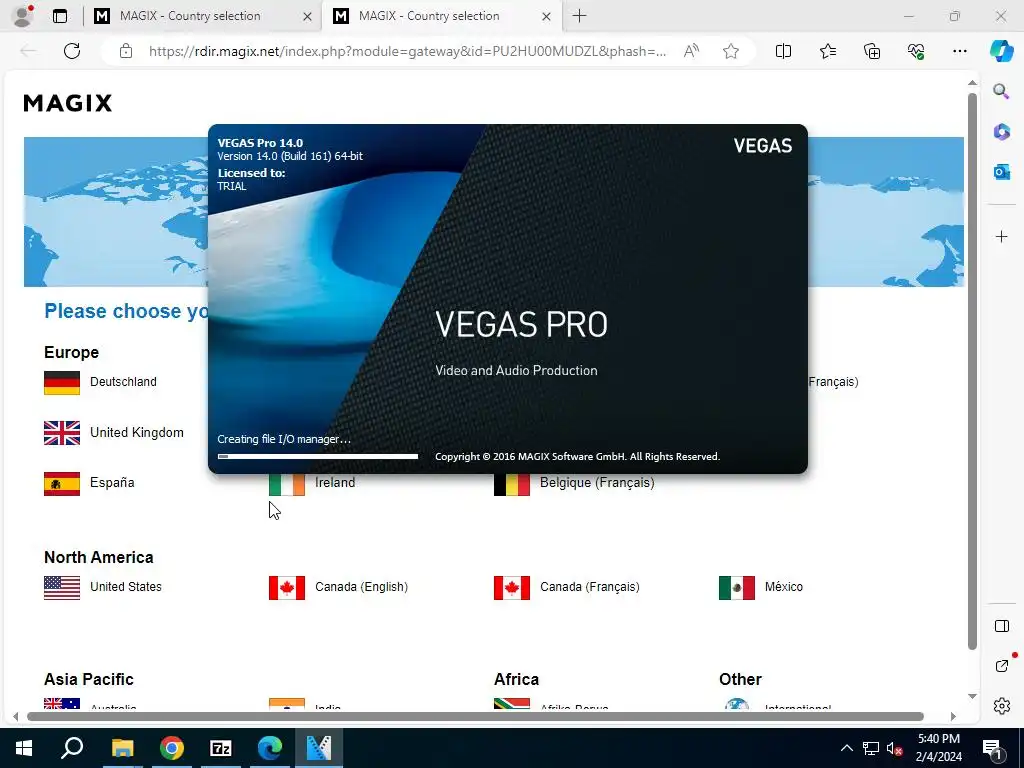Open Outlook in the sidebar

click(1001, 172)
